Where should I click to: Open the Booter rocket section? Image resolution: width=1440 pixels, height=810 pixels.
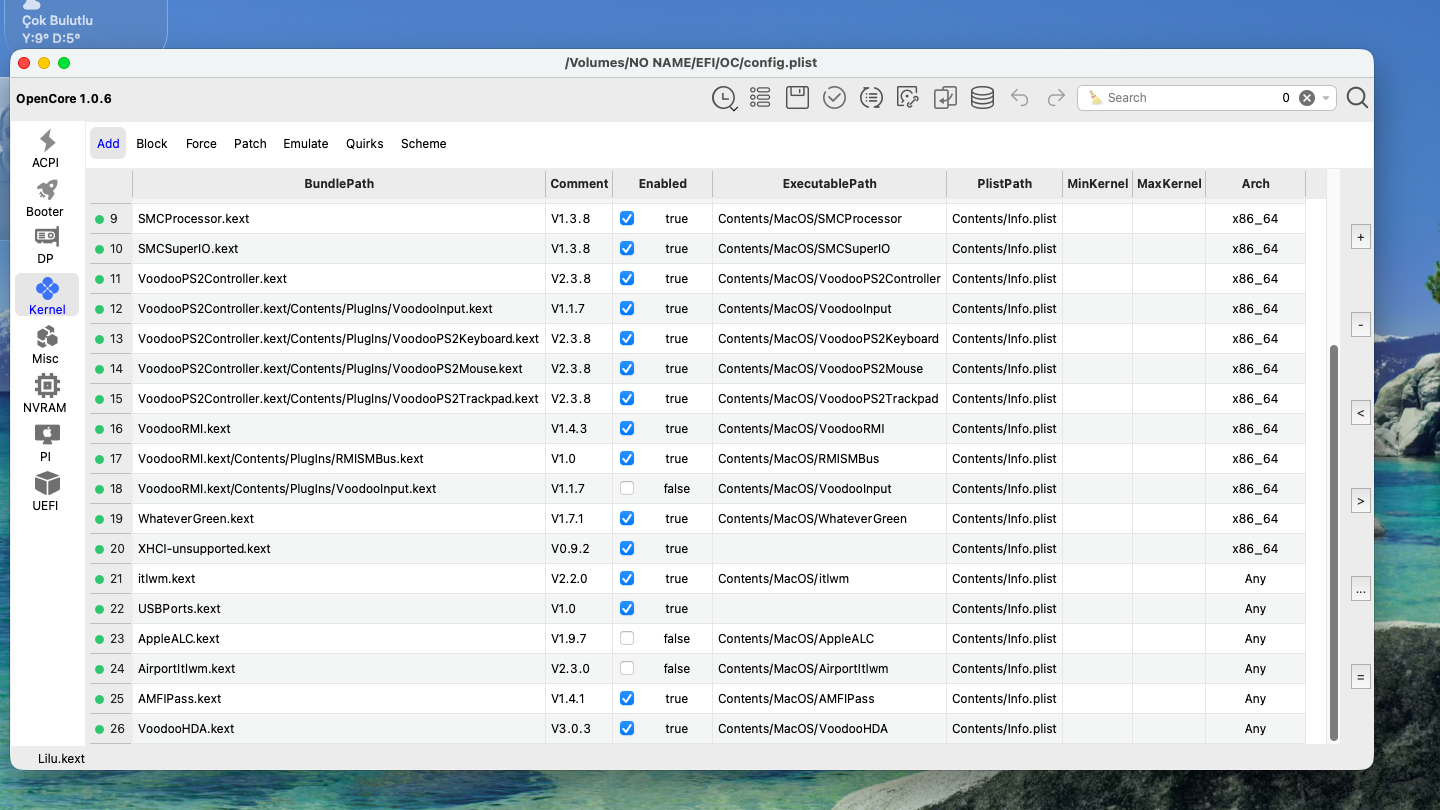coord(45,198)
